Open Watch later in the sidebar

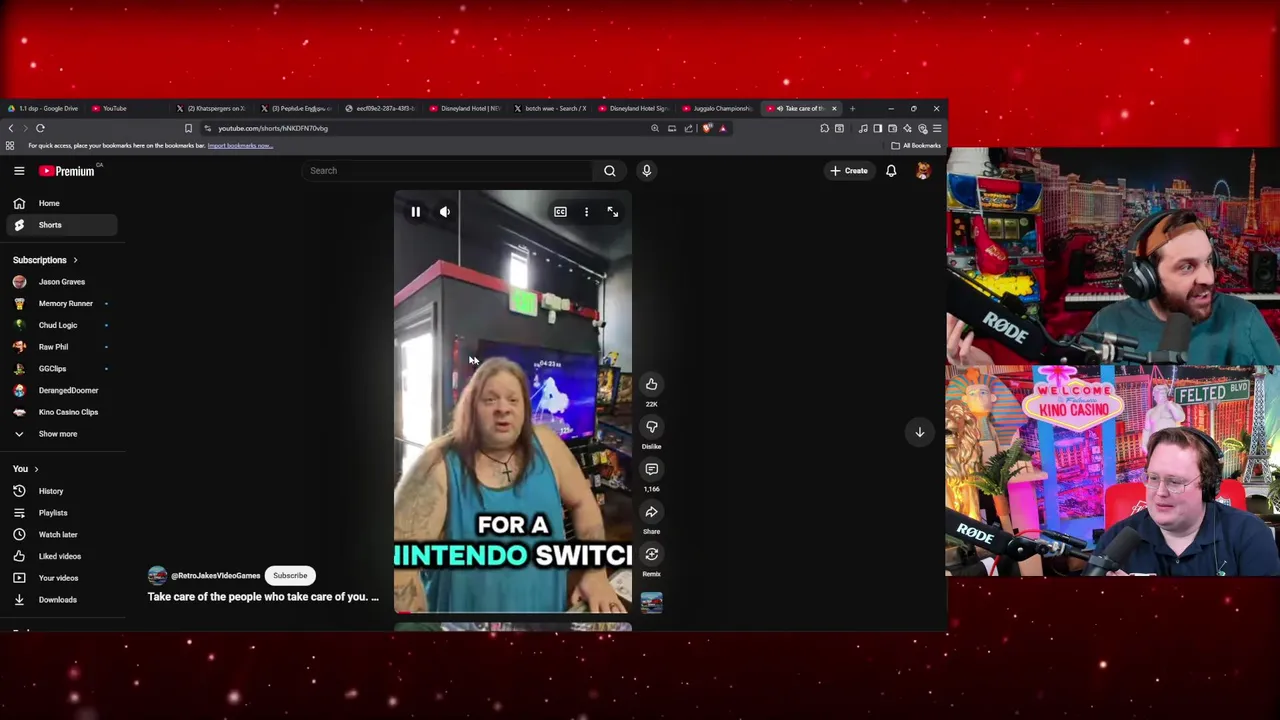pos(60,534)
